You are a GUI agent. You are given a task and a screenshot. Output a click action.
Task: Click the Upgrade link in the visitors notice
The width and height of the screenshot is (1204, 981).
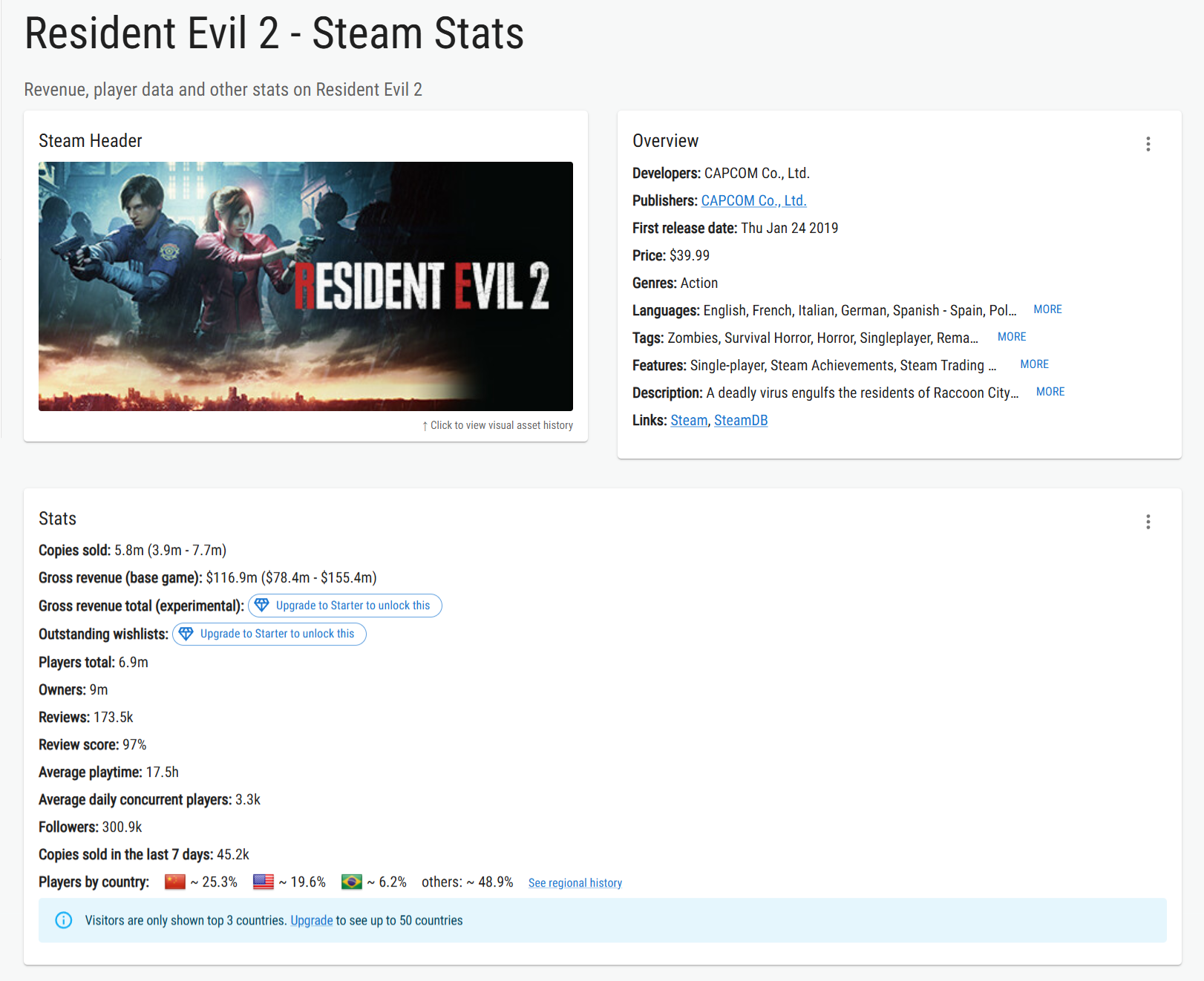click(x=311, y=920)
